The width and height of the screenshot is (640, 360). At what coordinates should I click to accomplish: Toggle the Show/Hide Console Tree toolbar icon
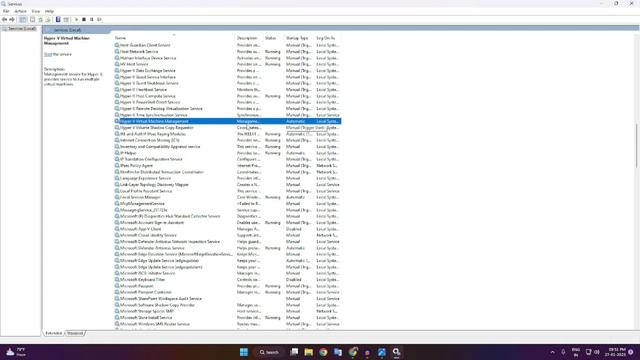click(23, 20)
